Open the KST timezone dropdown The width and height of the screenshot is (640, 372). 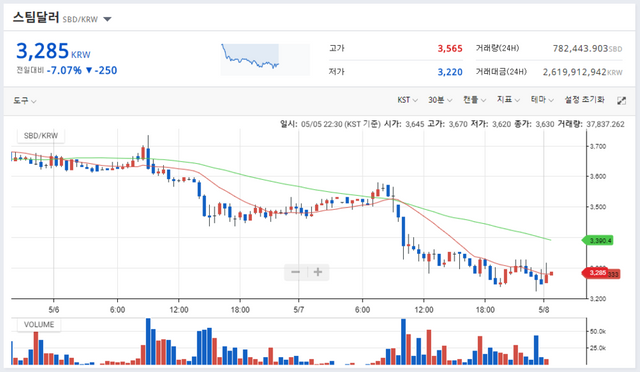[407, 100]
